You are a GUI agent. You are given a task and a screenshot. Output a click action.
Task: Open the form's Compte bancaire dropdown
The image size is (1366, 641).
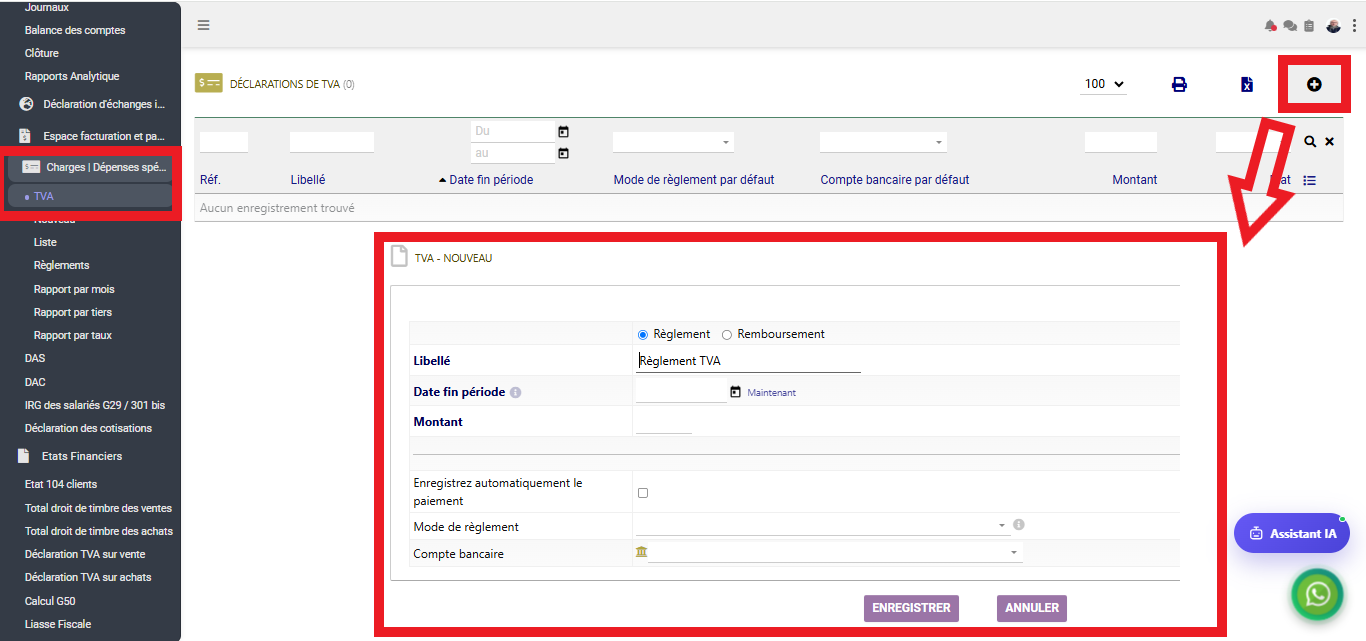pyautogui.click(x=835, y=552)
